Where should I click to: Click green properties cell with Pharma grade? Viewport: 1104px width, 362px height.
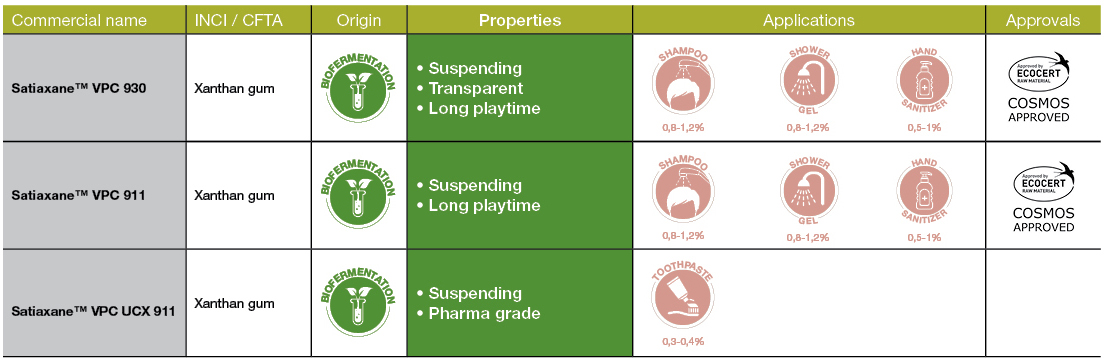520,303
